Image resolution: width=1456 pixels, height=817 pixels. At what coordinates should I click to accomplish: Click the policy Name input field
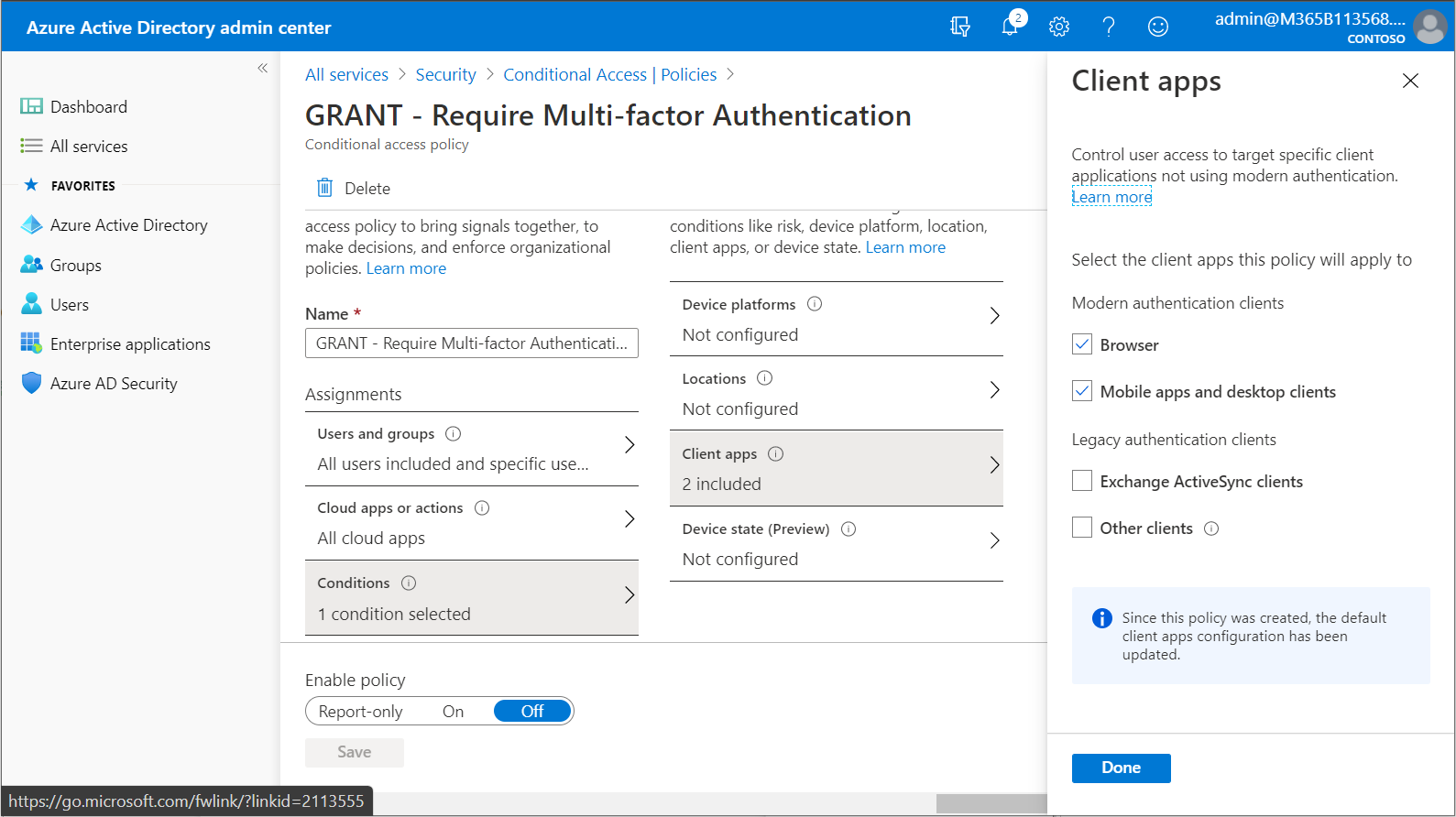472,343
